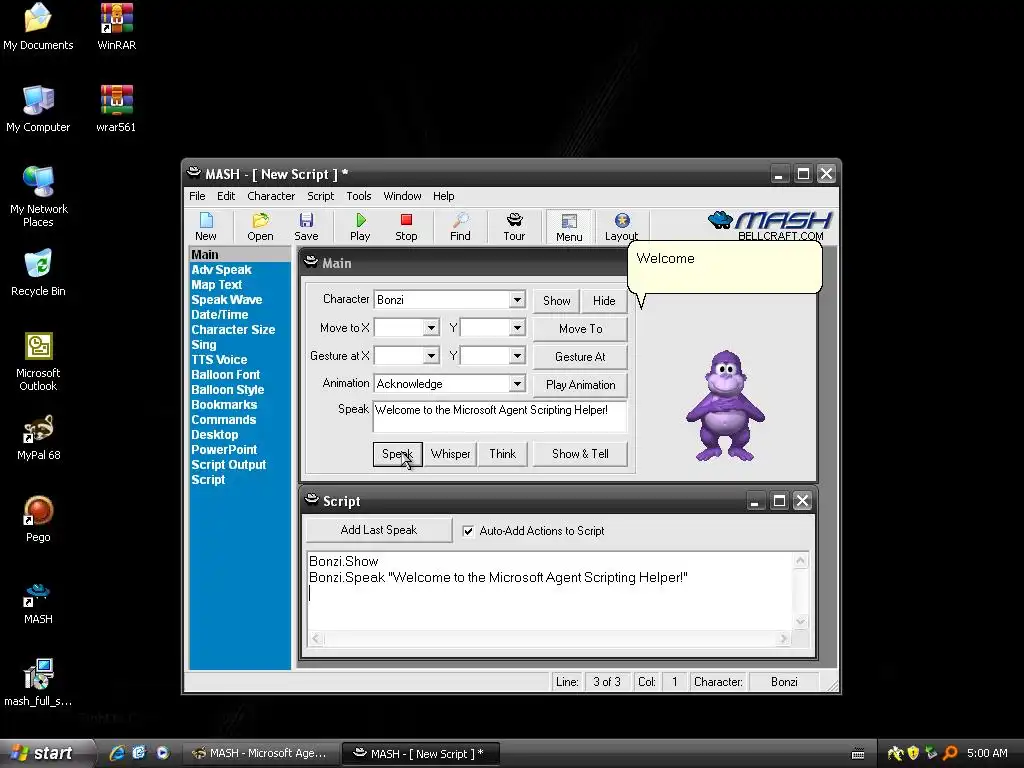Select the wrar561 installer icon
This screenshot has height=768, width=1024.
click(116, 108)
